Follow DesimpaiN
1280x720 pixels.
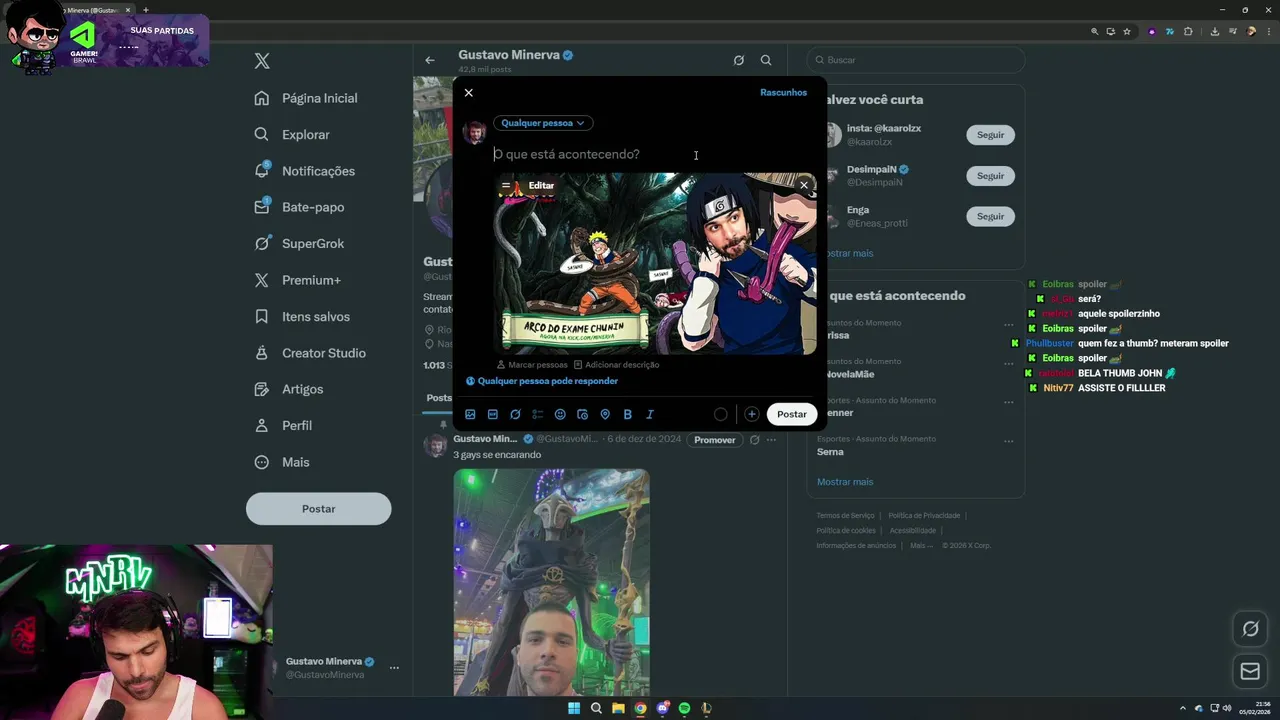coord(990,176)
